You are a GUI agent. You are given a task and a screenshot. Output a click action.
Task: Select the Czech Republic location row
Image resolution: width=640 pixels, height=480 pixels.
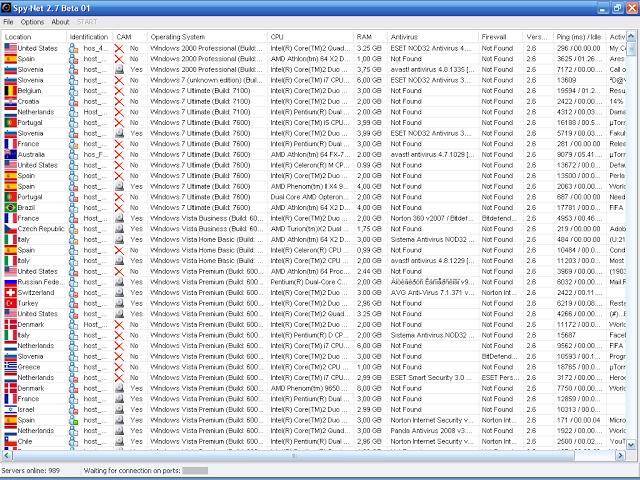[x=314, y=229]
